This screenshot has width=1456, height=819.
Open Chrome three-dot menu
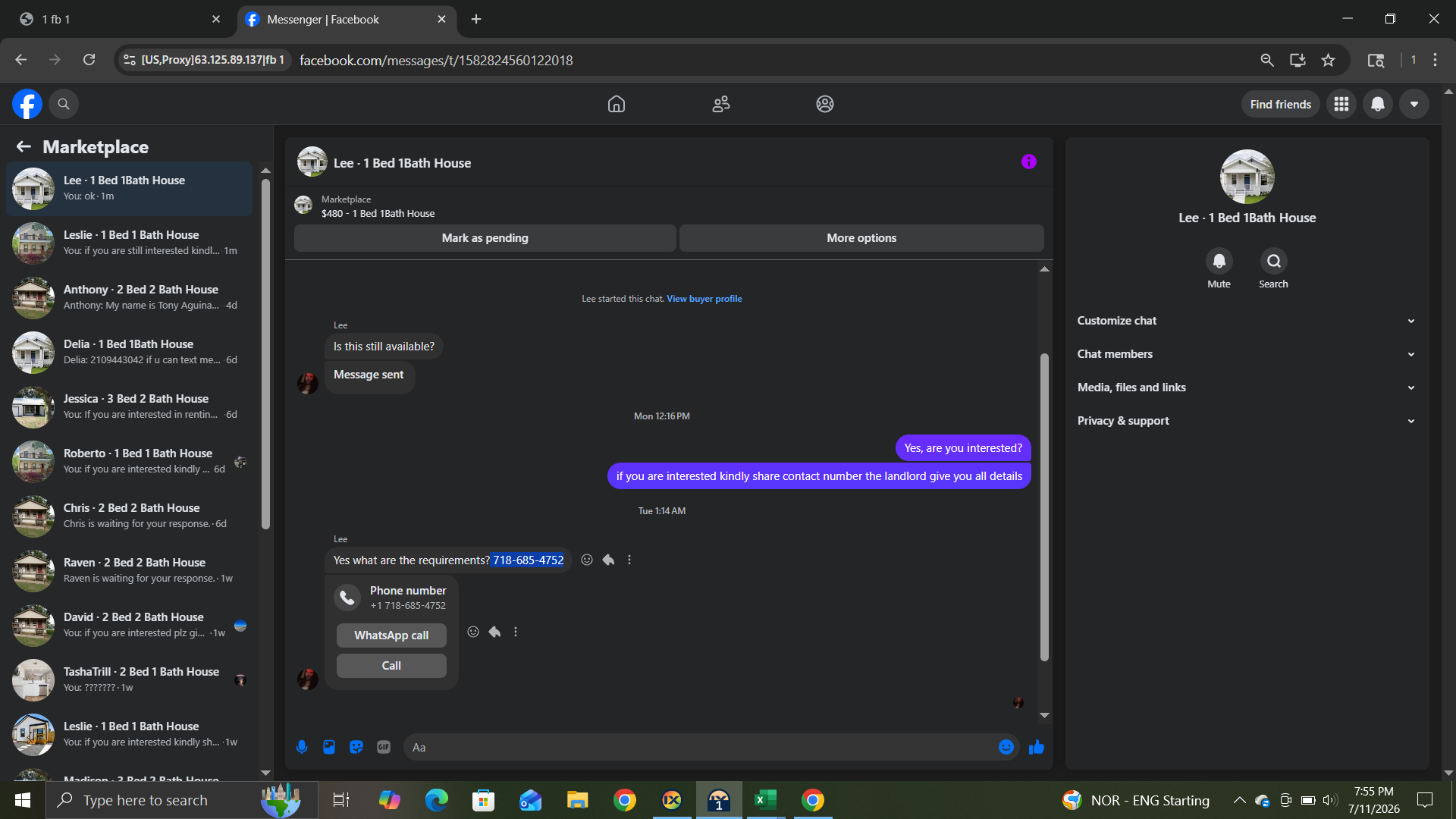[1435, 60]
